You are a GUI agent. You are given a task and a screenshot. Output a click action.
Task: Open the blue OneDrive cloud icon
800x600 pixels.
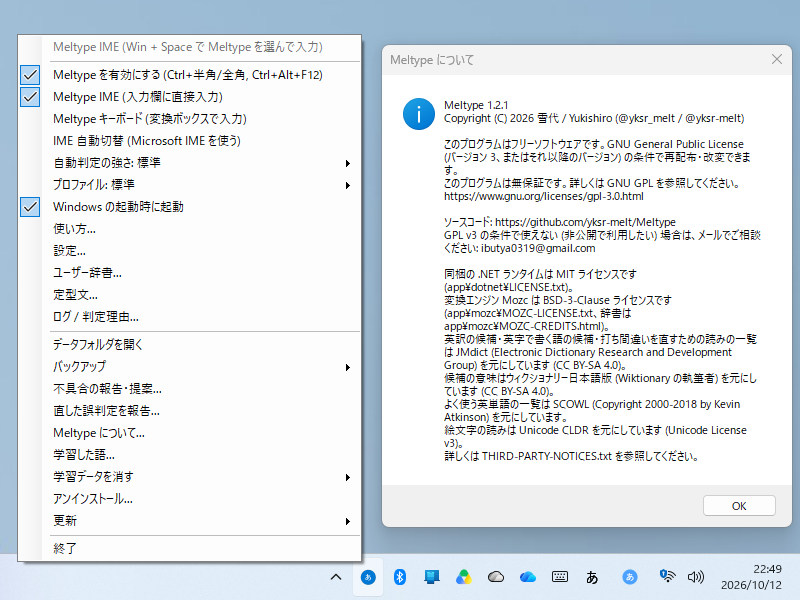(x=528, y=577)
